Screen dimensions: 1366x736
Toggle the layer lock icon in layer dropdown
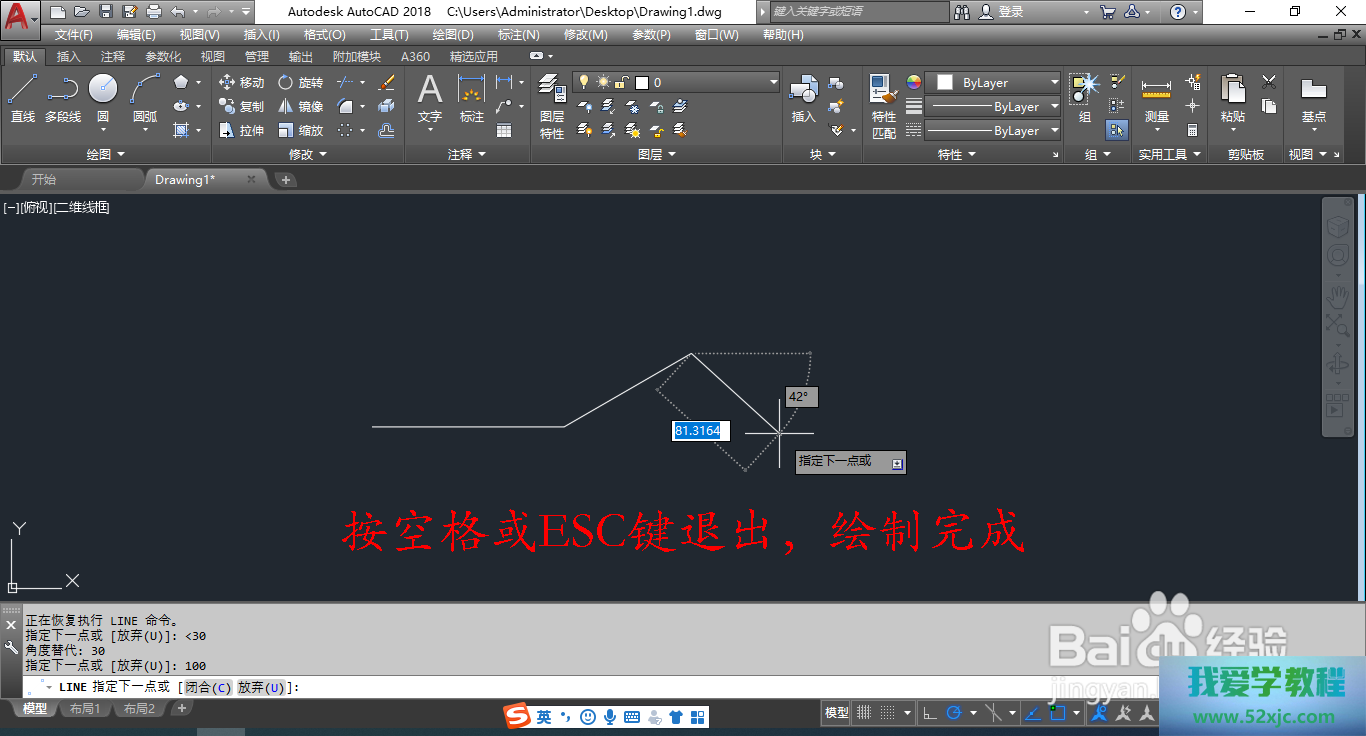pyautogui.click(x=621, y=83)
